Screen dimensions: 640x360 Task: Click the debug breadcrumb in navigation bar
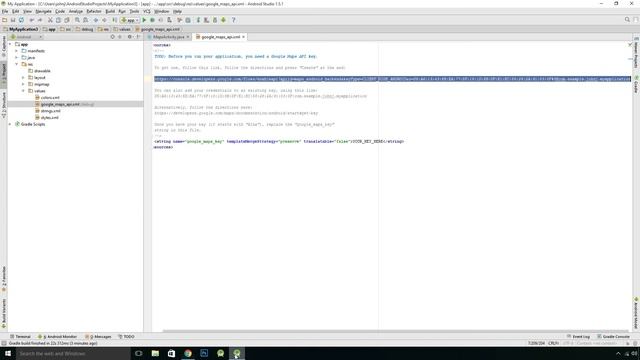(x=84, y=29)
